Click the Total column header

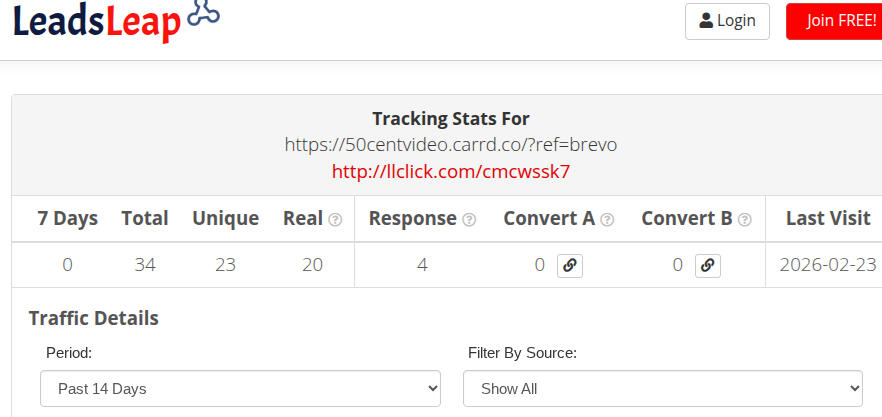coord(145,218)
